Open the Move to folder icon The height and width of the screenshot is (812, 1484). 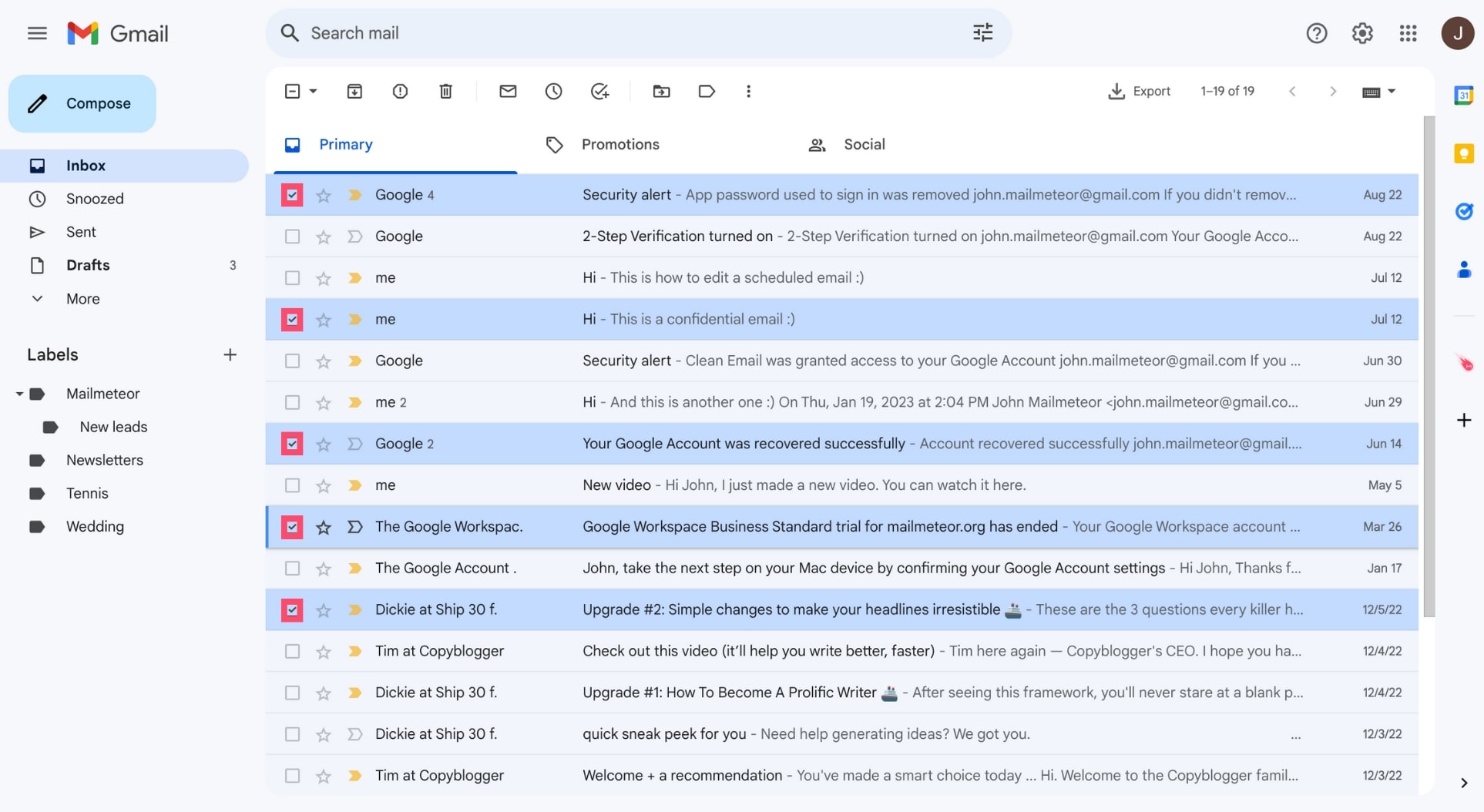point(661,91)
